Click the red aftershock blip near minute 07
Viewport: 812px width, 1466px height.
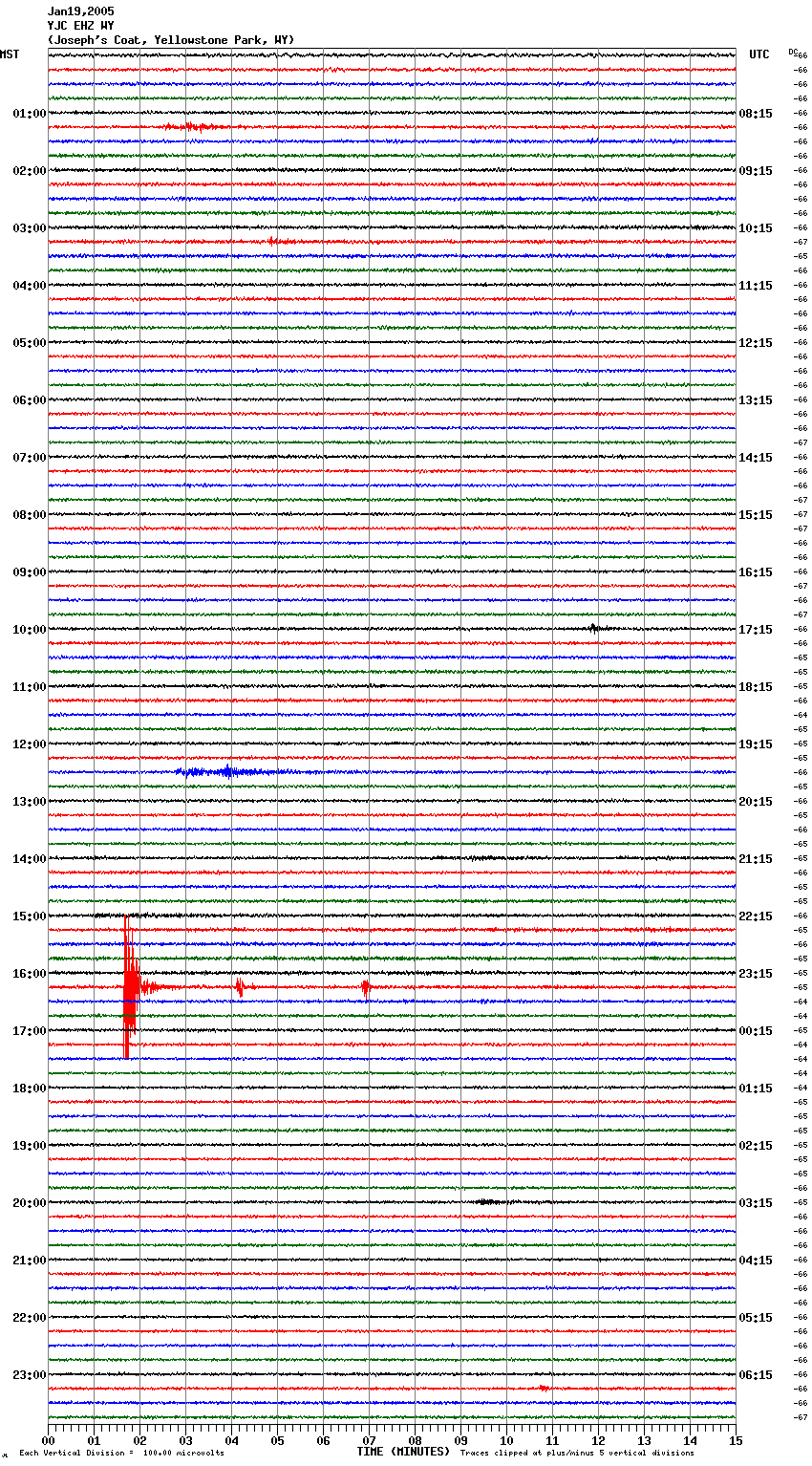tap(366, 987)
